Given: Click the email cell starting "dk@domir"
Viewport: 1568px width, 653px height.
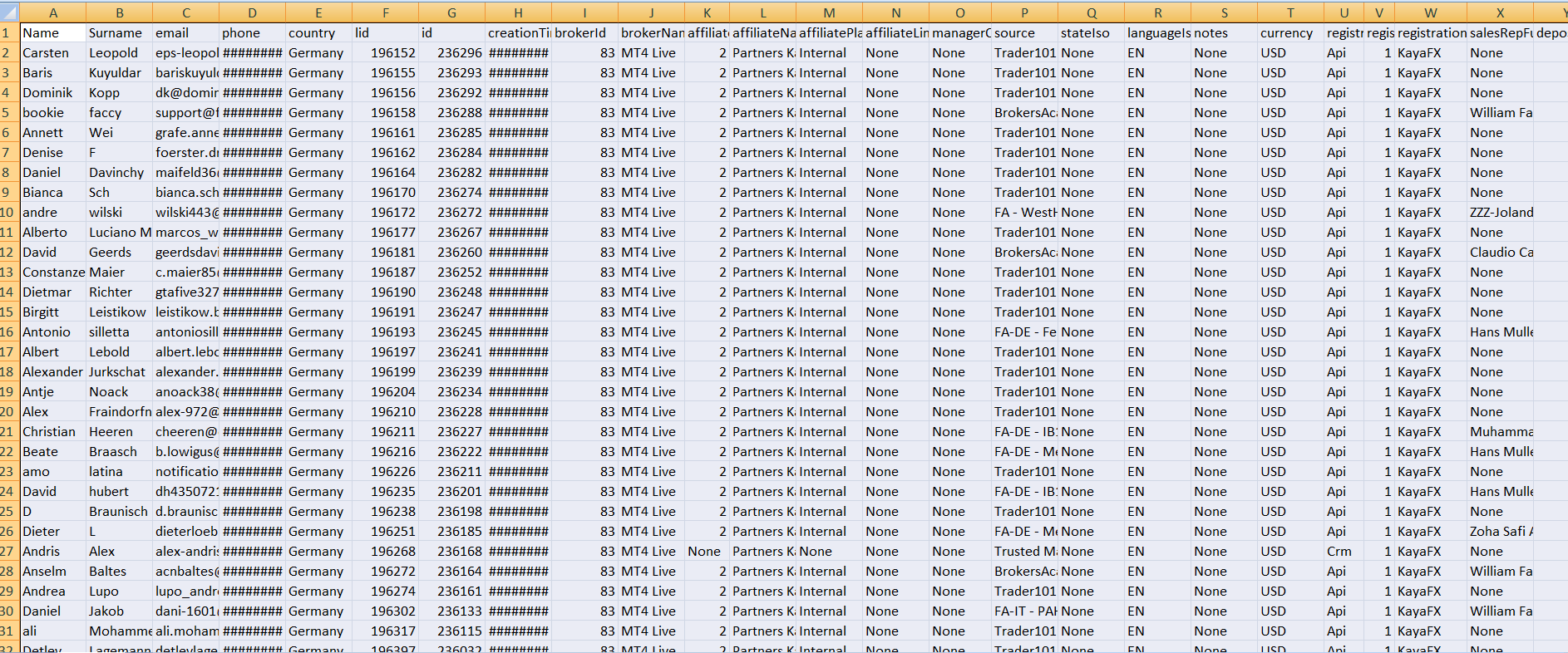Looking at the screenshot, I should click(186, 93).
